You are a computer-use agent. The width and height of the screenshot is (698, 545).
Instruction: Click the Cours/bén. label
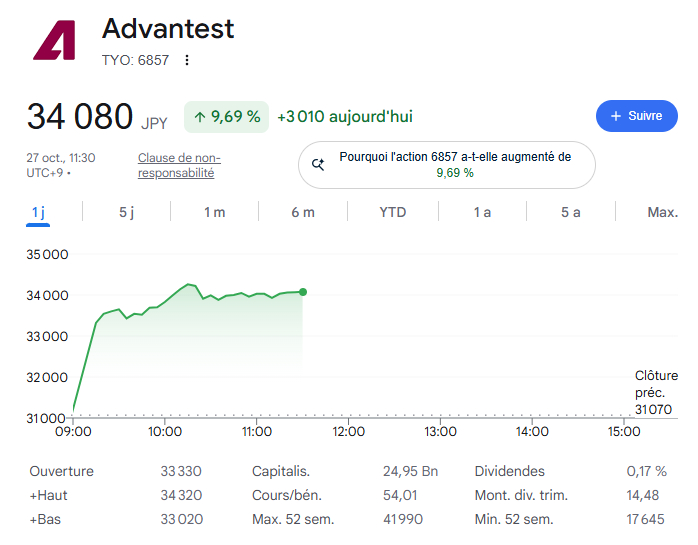287,495
